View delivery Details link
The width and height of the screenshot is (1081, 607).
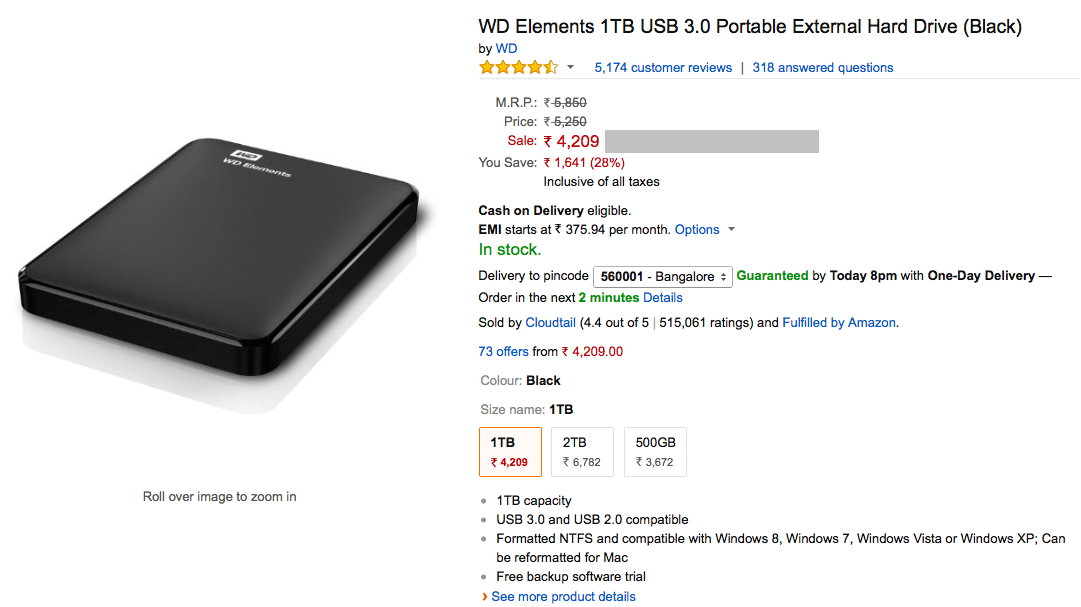tap(663, 298)
